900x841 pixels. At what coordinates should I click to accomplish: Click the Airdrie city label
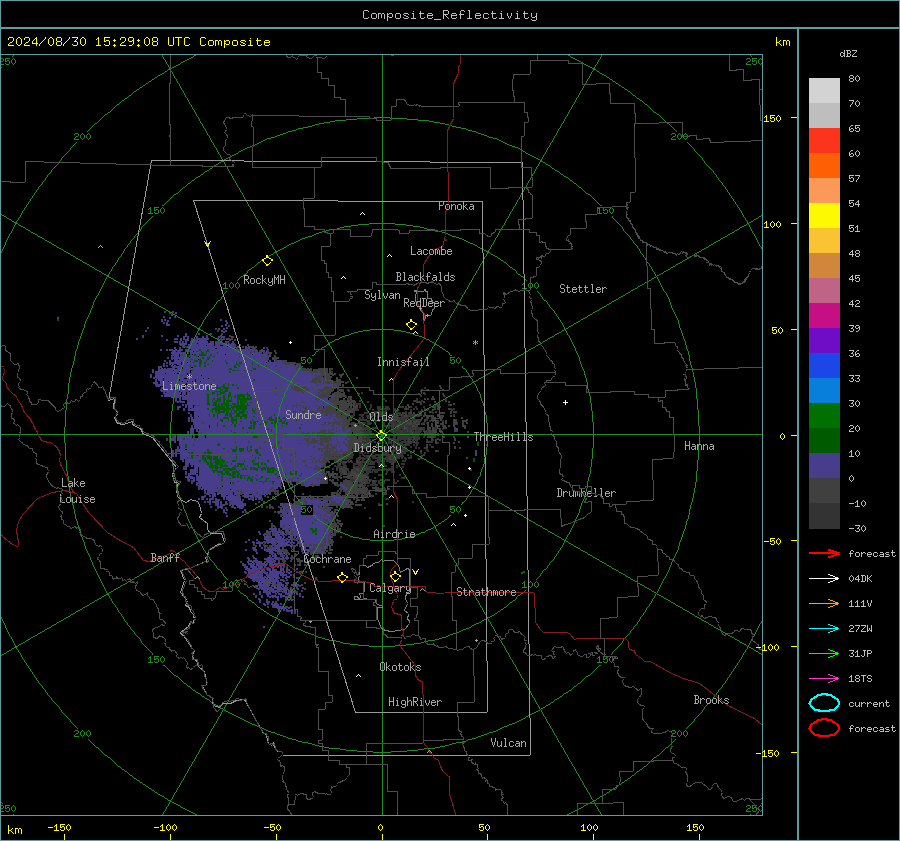(x=394, y=534)
